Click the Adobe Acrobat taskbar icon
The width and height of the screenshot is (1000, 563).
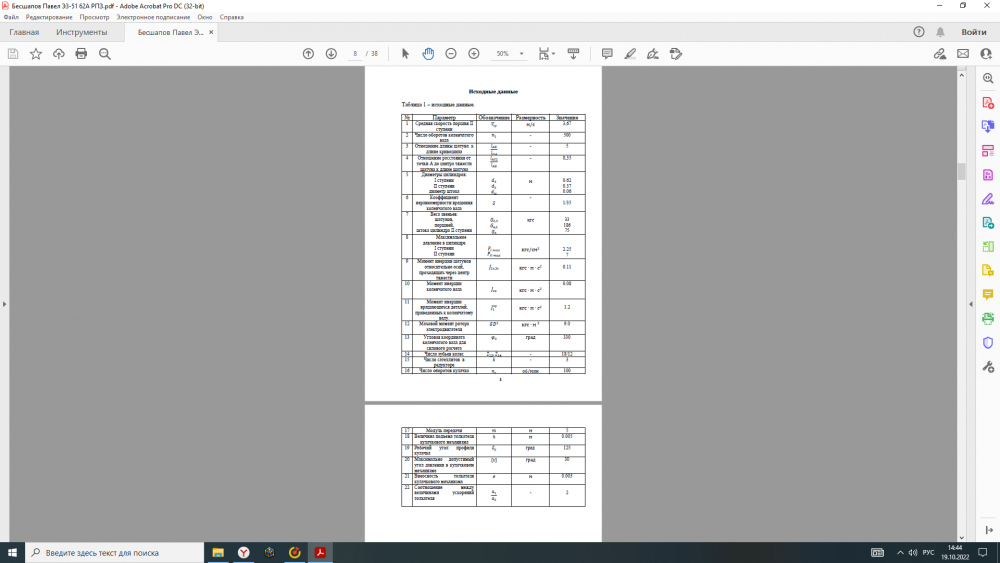(320, 552)
